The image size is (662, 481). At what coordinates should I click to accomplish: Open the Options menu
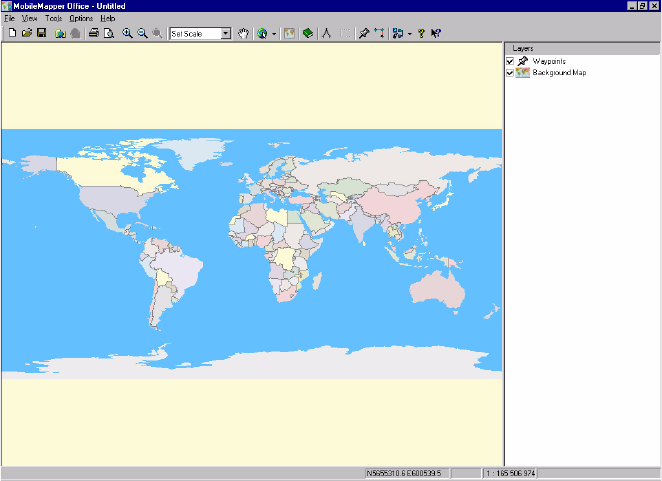[81, 18]
